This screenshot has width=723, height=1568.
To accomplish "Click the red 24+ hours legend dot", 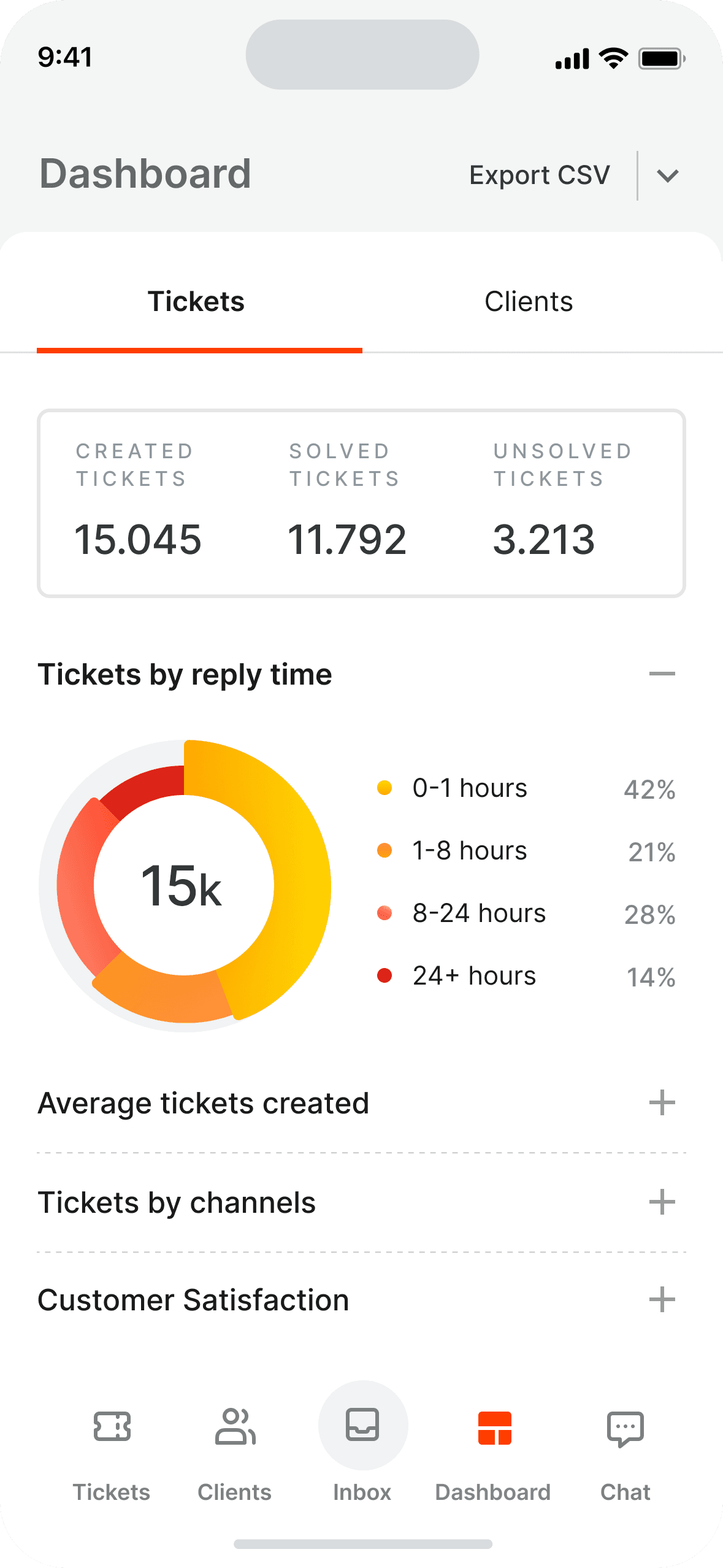I will click(x=384, y=975).
